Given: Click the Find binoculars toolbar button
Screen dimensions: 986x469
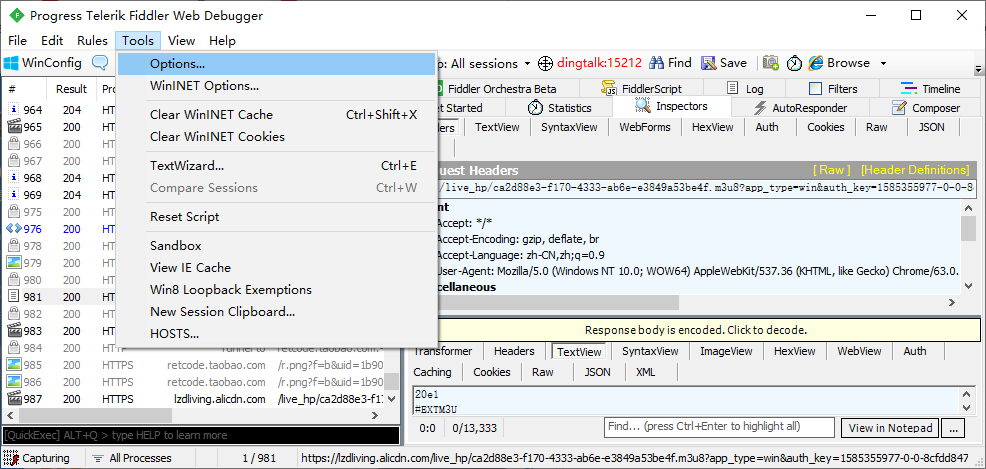Looking at the screenshot, I should (670, 63).
